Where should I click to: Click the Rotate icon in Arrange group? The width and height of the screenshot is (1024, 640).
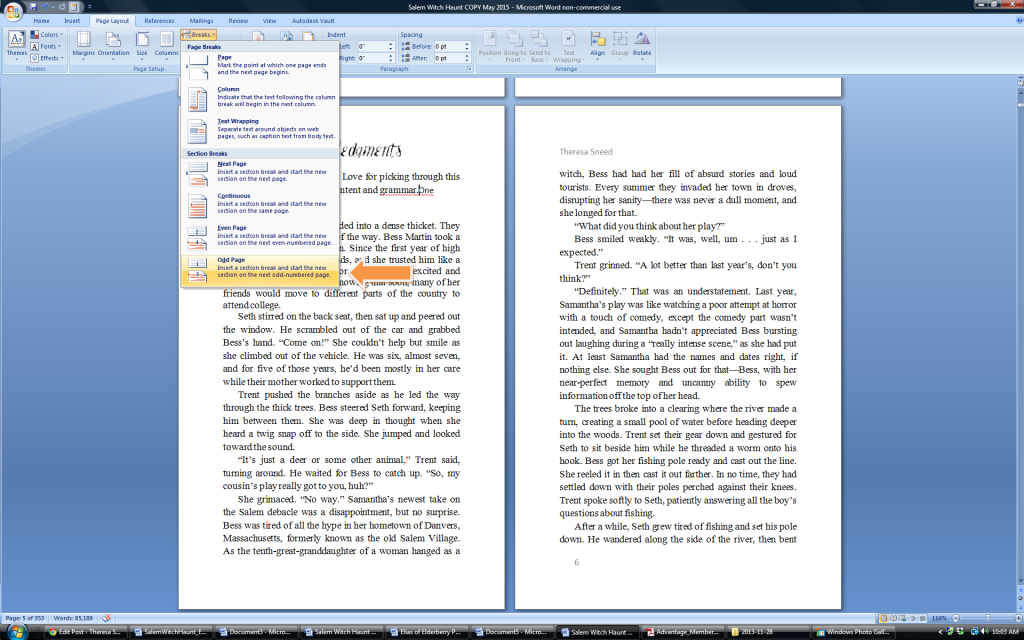click(x=642, y=46)
